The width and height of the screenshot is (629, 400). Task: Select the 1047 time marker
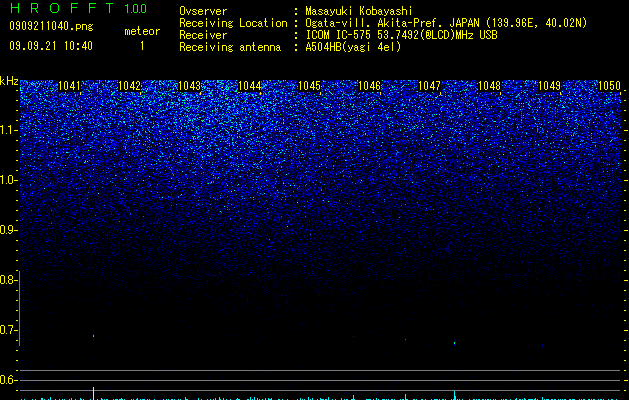(x=429, y=86)
